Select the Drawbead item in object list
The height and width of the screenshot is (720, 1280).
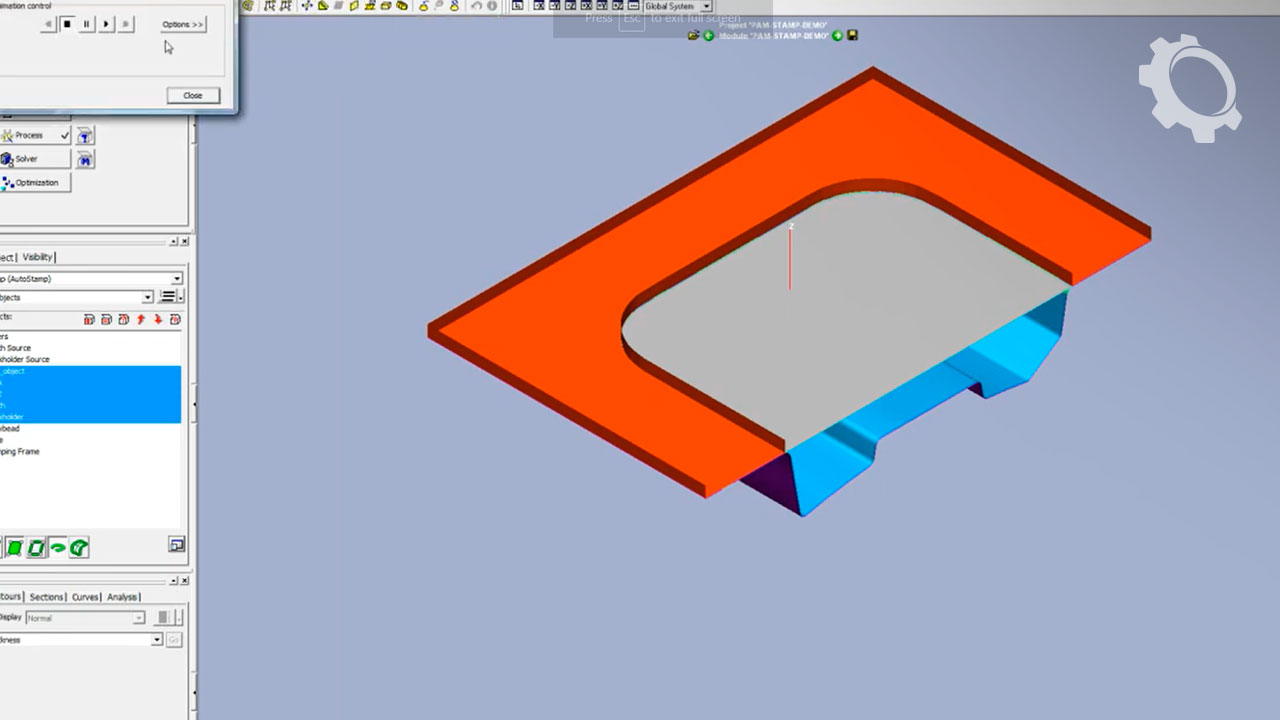tap(10, 428)
